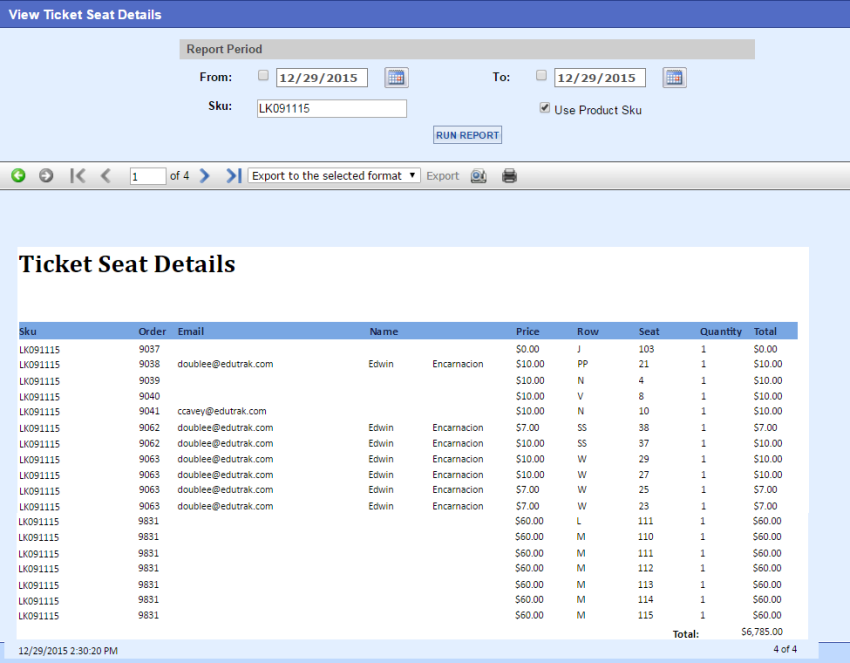Select order number 9037
Image resolution: width=850 pixels, height=663 pixels.
pyautogui.click(x=149, y=349)
